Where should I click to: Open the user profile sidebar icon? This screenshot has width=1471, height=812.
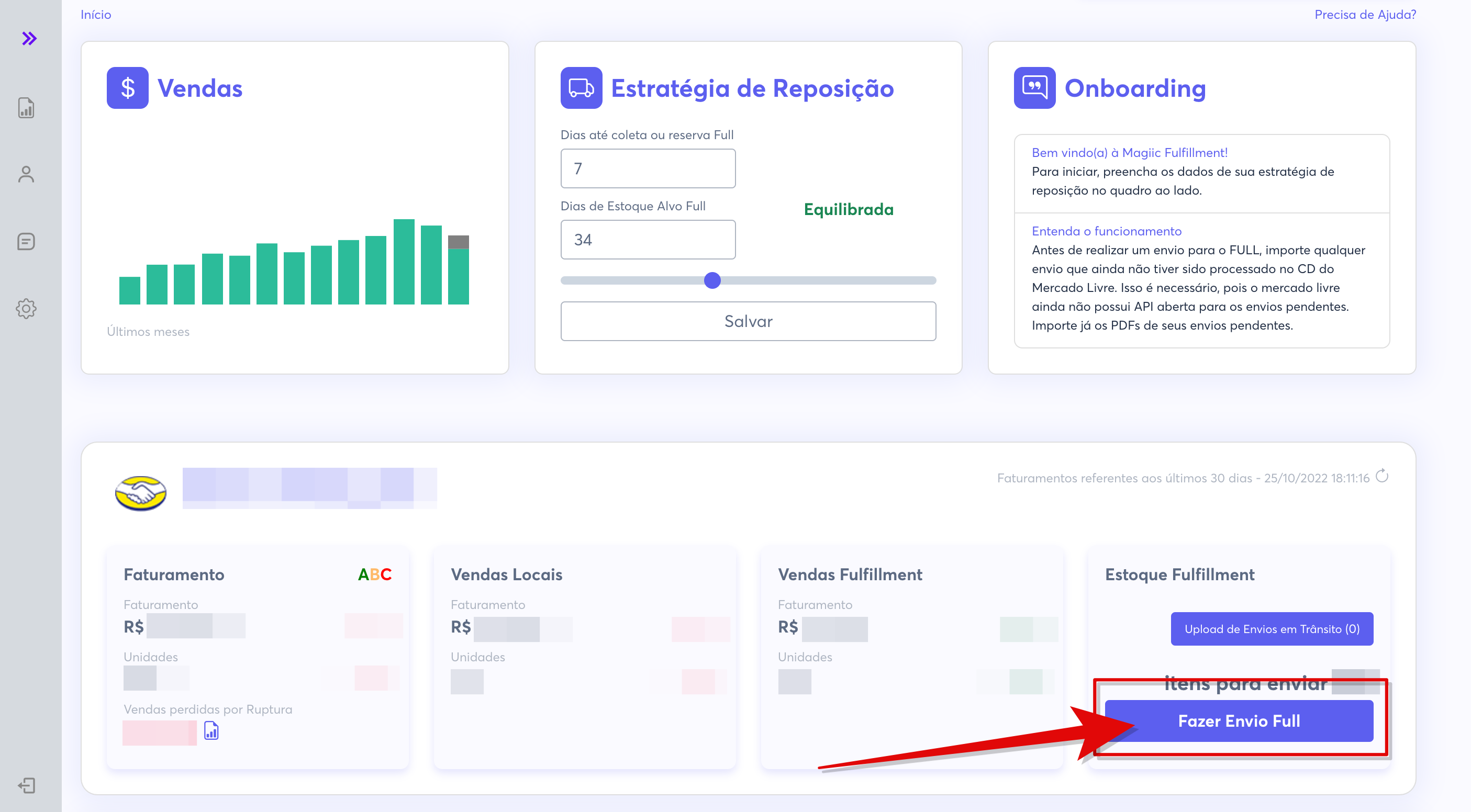click(26, 174)
